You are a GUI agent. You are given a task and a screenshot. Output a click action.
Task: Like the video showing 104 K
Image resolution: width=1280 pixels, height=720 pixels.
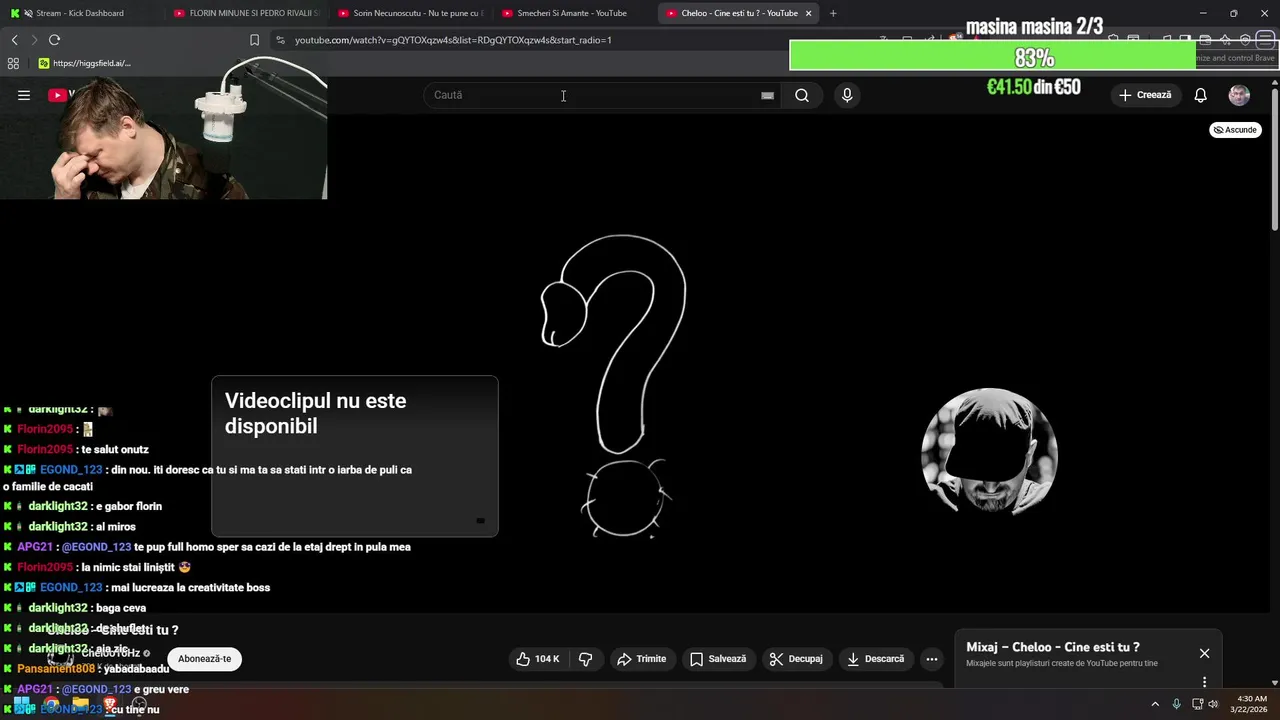[x=538, y=659]
